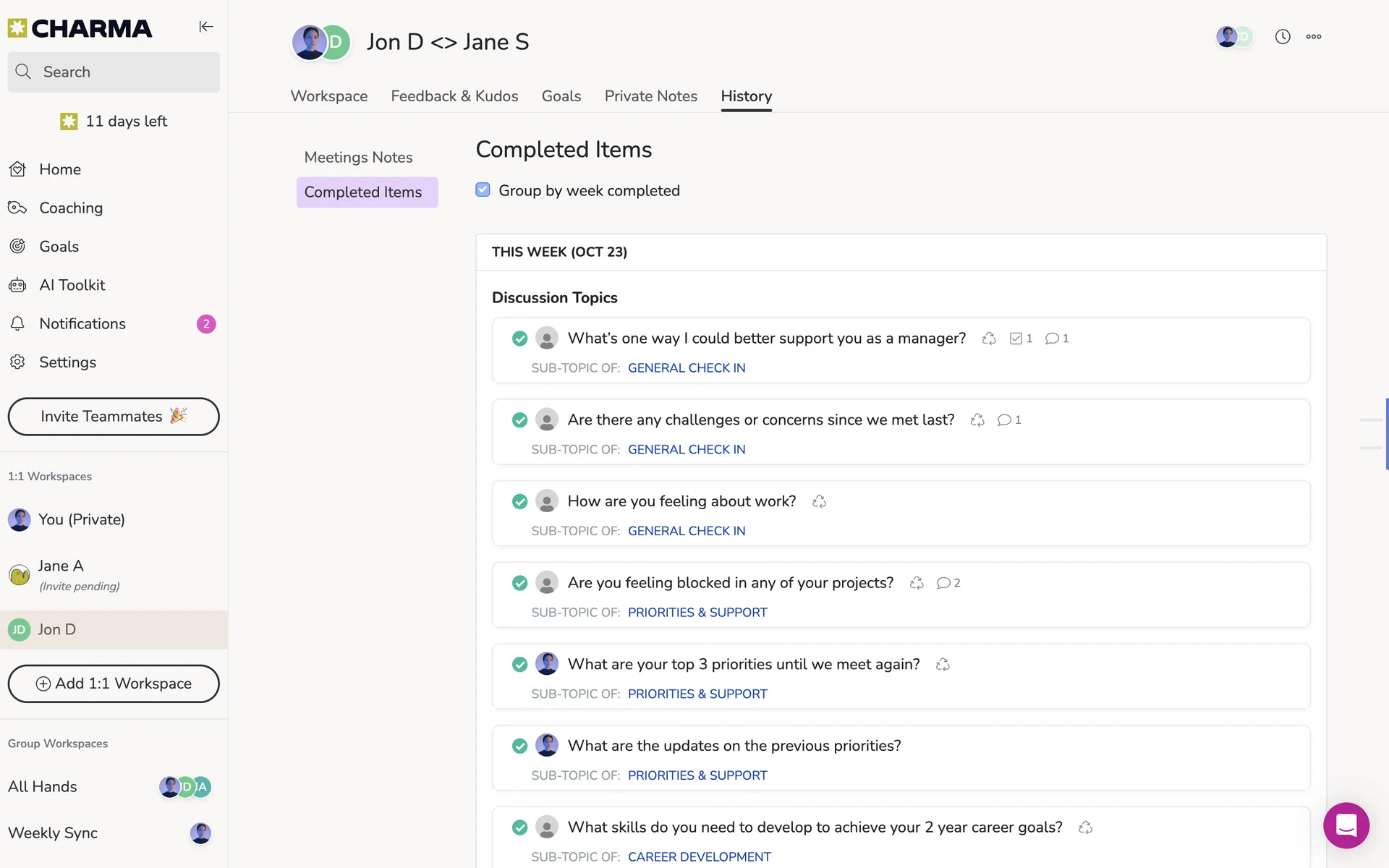
Task: Uncheck completed 'Are there any challenges' topic
Action: point(519,420)
